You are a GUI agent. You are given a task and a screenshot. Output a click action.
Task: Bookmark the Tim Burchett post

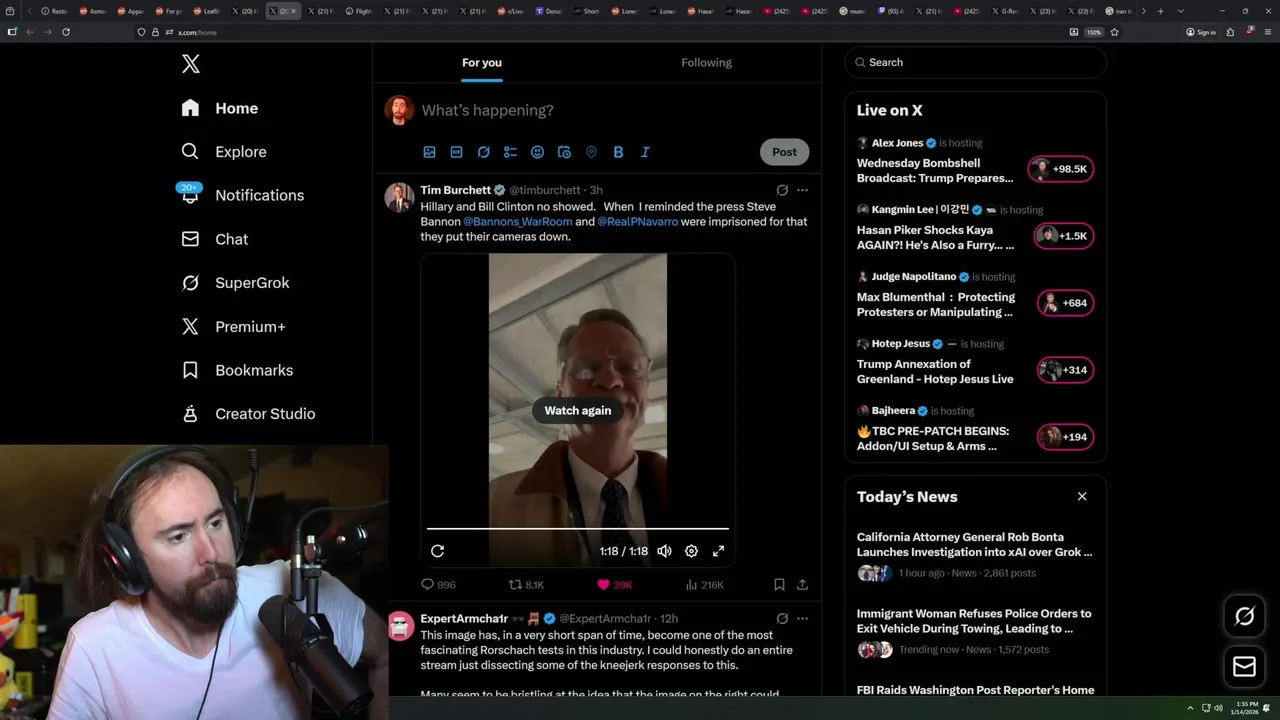779,585
